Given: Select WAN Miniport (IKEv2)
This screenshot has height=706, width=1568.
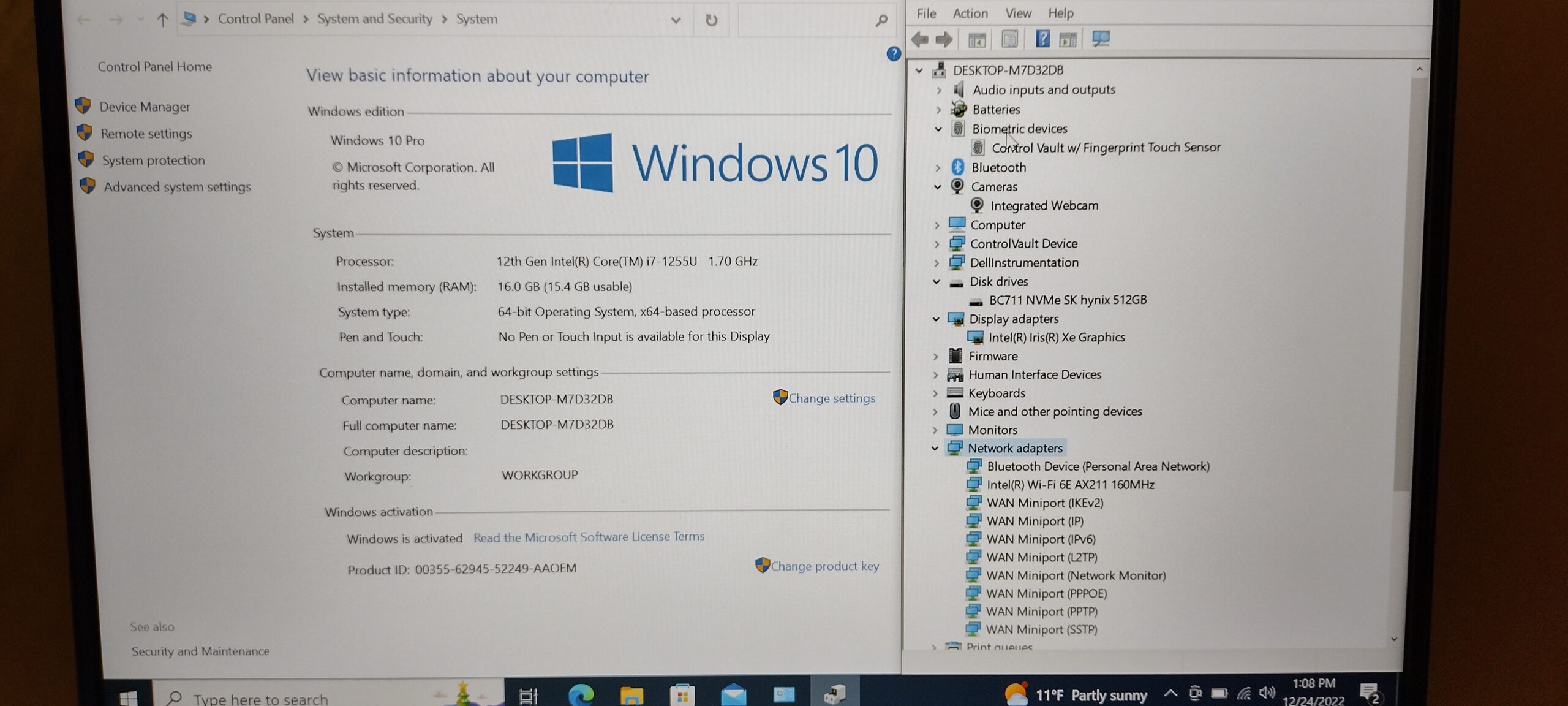Looking at the screenshot, I should point(1045,503).
